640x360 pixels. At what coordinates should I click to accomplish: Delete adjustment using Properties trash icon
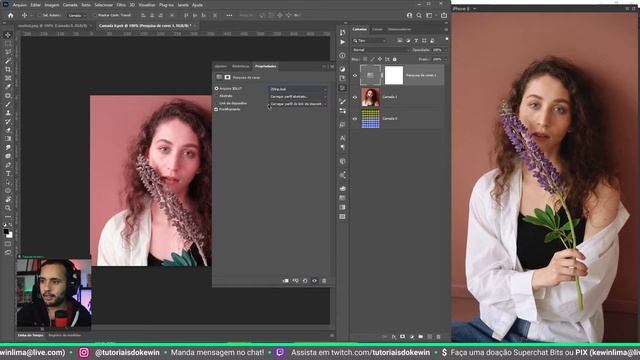[x=324, y=281]
